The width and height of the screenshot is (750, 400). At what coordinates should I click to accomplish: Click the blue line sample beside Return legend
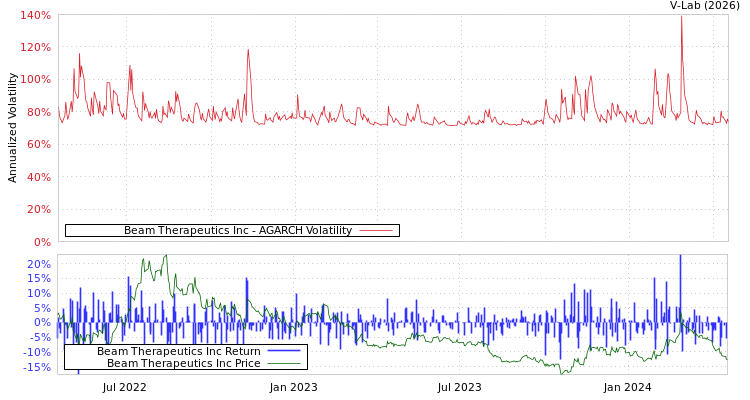click(x=283, y=351)
